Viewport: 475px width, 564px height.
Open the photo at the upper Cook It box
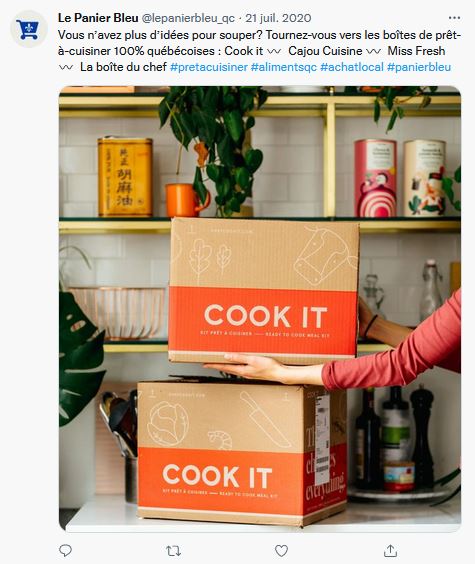[x=264, y=290]
